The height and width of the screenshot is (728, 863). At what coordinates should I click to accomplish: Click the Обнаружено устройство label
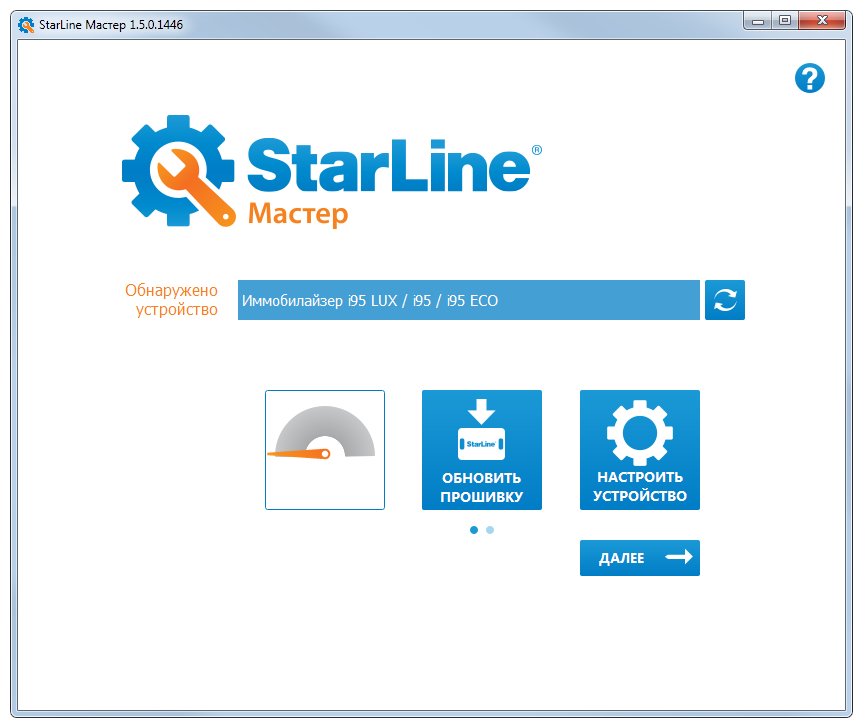tap(171, 300)
